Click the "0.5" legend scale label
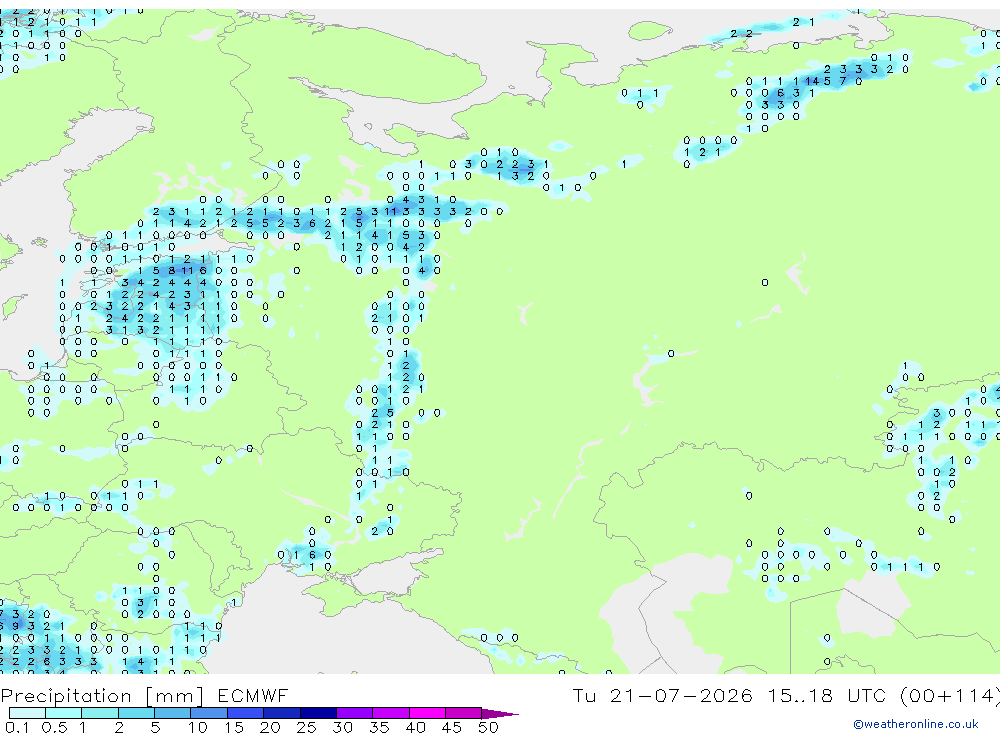 point(54,727)
